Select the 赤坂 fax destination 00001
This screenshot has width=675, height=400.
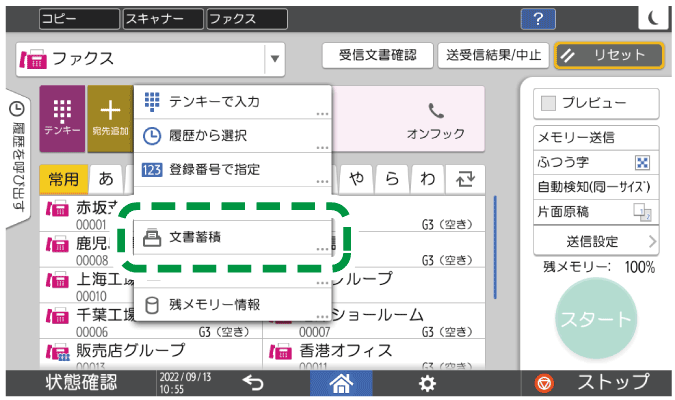(x=86, y=214)
